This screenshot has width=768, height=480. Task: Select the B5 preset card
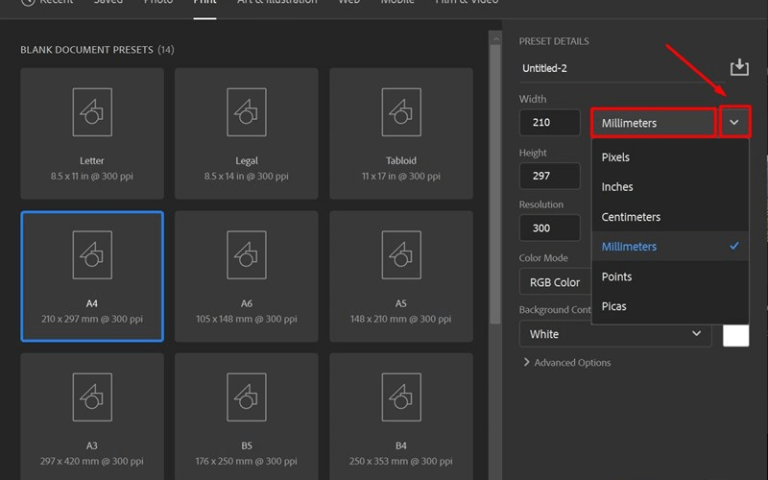246,416
